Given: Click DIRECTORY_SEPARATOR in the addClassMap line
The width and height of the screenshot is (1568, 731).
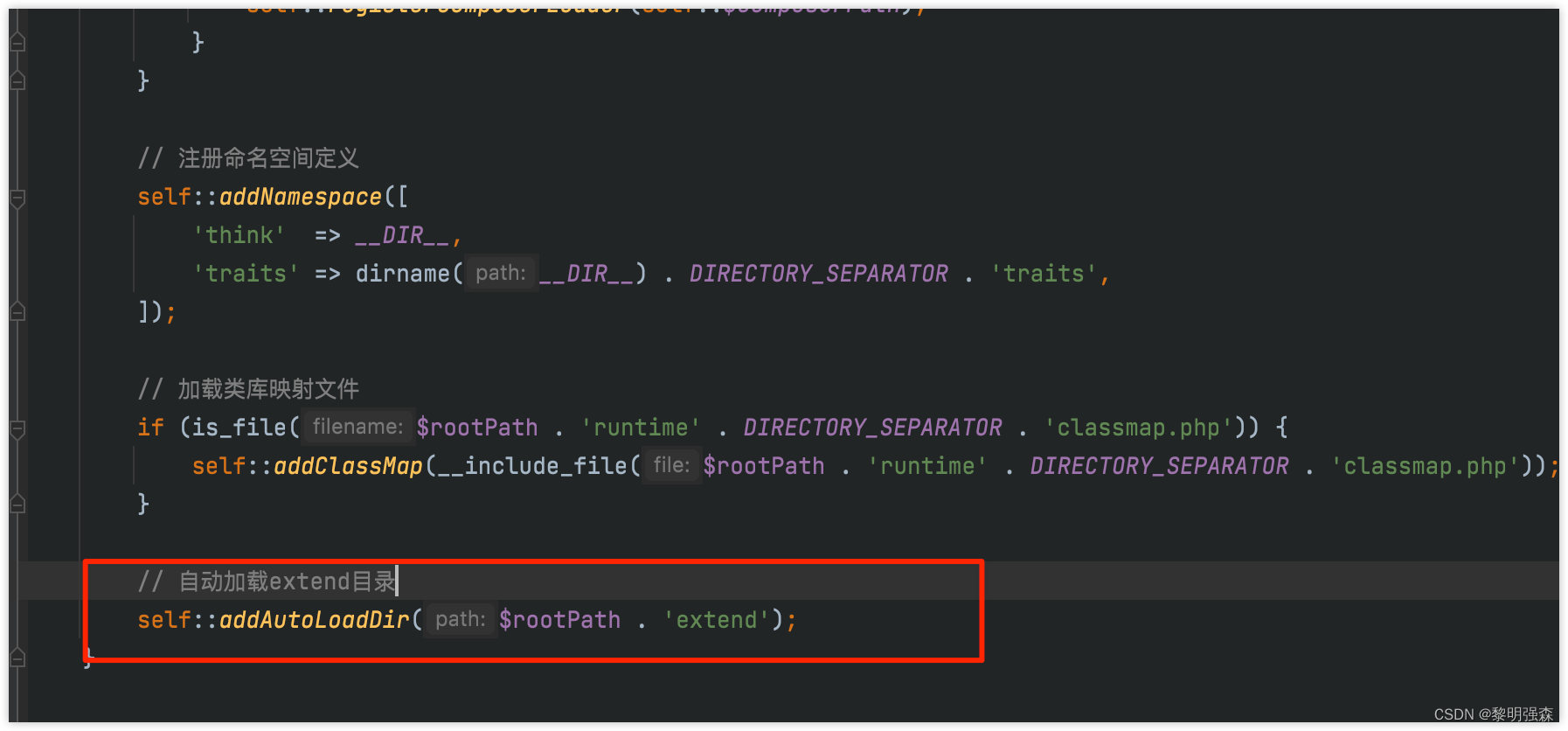Looking at the screenshot, I should point(1160,466).
